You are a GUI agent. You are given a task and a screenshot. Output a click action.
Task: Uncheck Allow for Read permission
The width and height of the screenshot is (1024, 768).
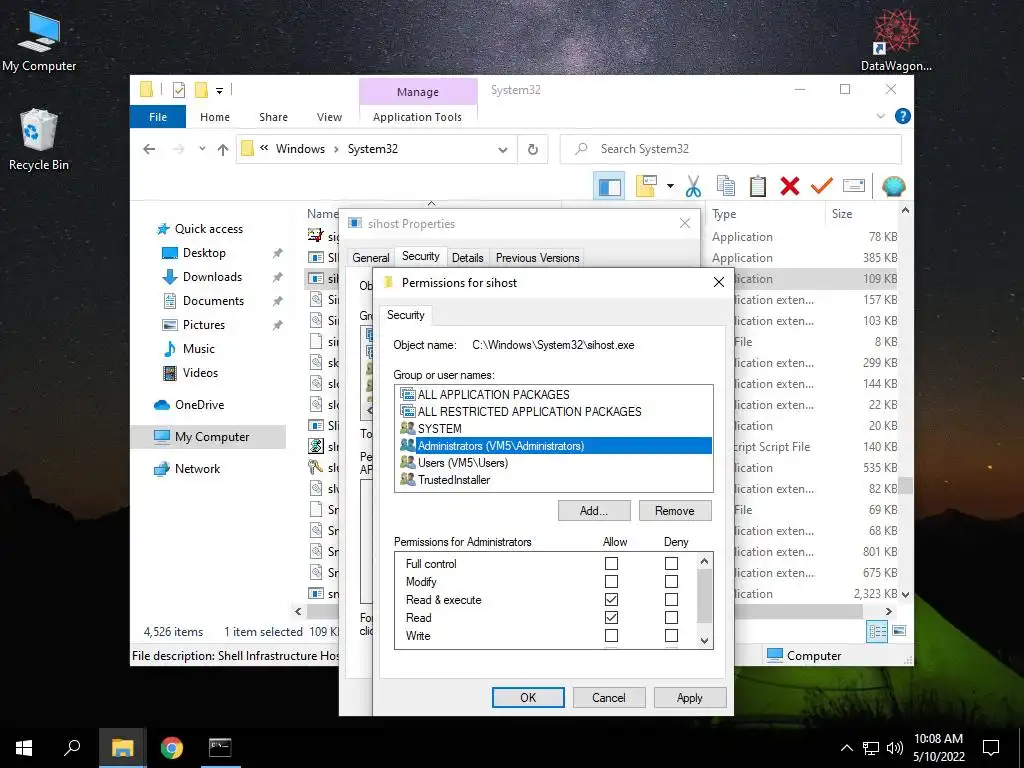611,617
